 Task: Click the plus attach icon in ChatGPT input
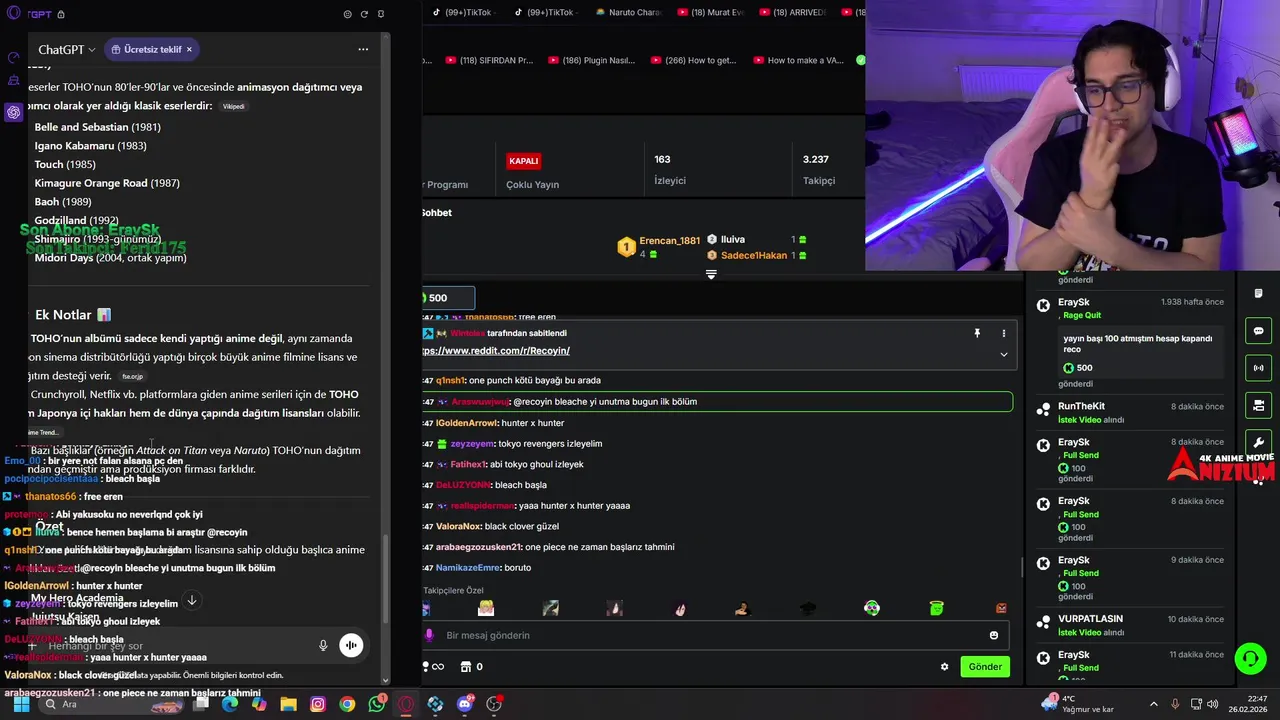(x=32, y=646)
